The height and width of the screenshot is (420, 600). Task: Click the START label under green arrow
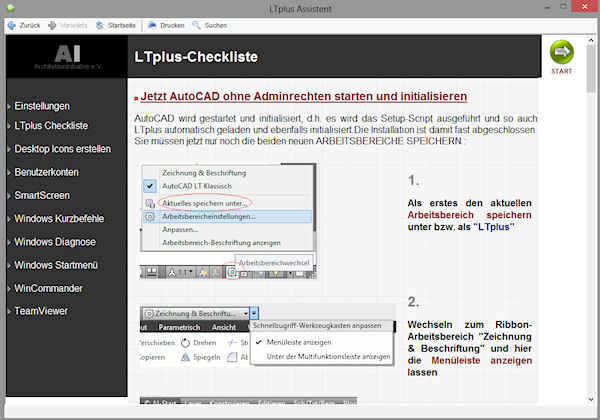(x=562, y=71)
